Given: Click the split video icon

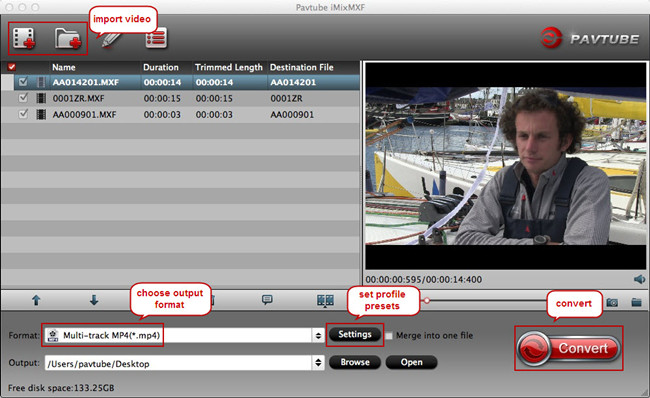Looking at the screenshot, I should [x=325, y=301].
